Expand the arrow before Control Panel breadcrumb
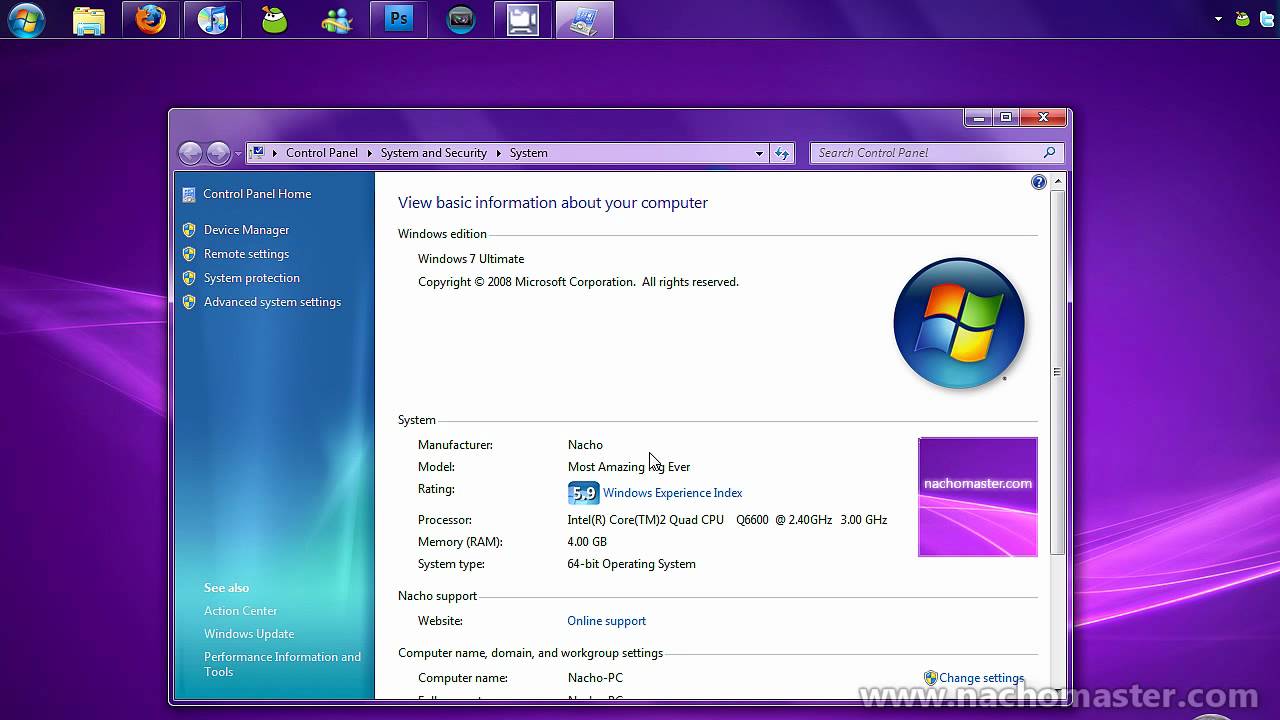Viewport: 1280px width, 720px height. coord(275,153)
